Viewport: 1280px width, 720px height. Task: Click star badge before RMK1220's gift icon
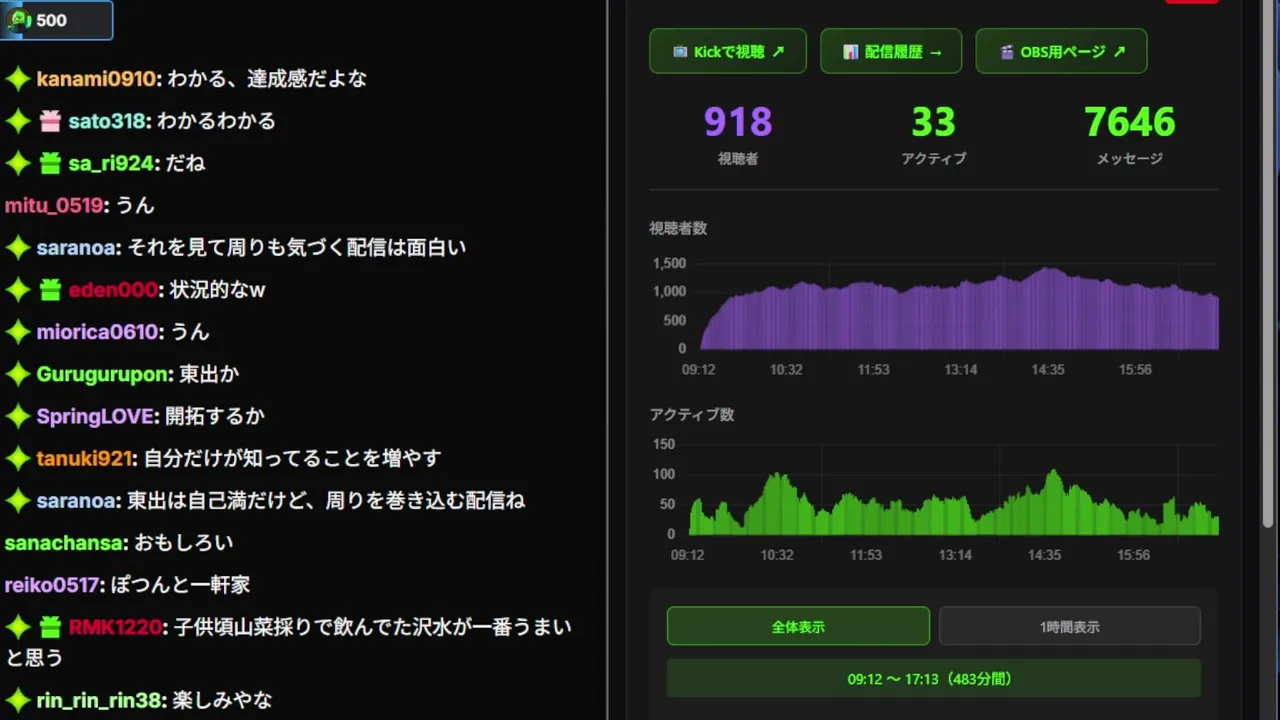[18, 627]
